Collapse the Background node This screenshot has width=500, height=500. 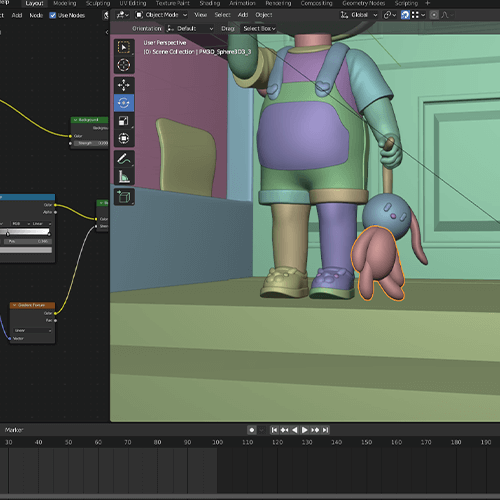75,120
